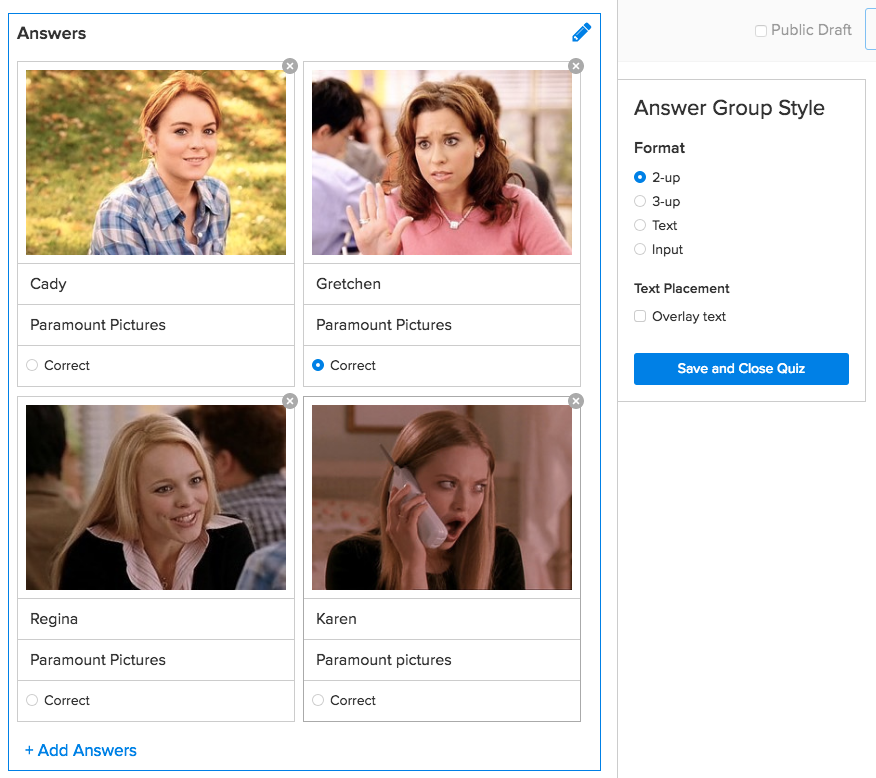Click the Karen answer image
This screenshot has height=778, width=876.
pyautogui.click(x=442, y=498)
